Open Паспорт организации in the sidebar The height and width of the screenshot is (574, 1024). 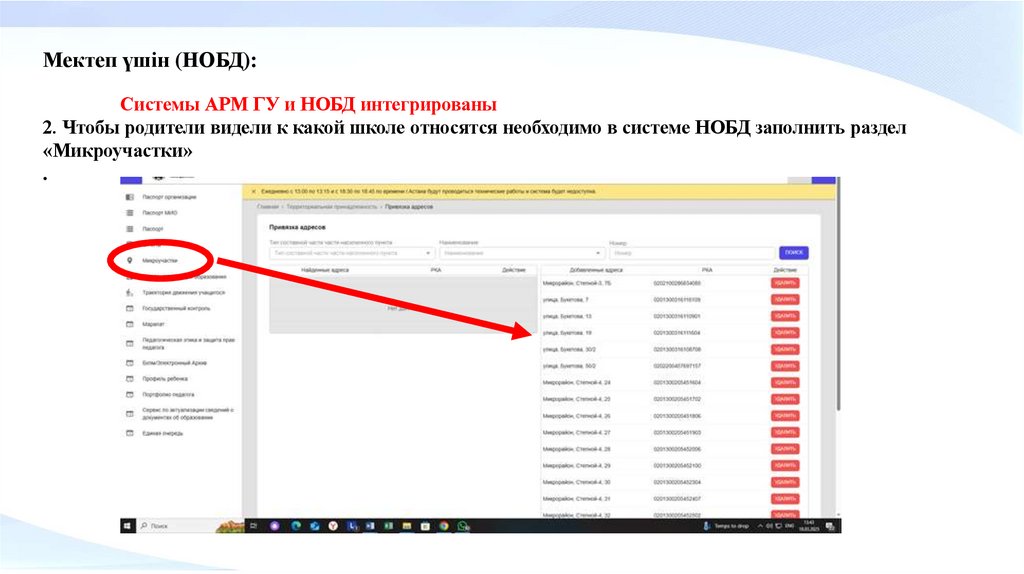pyautogui.click(x=169, y=197)
